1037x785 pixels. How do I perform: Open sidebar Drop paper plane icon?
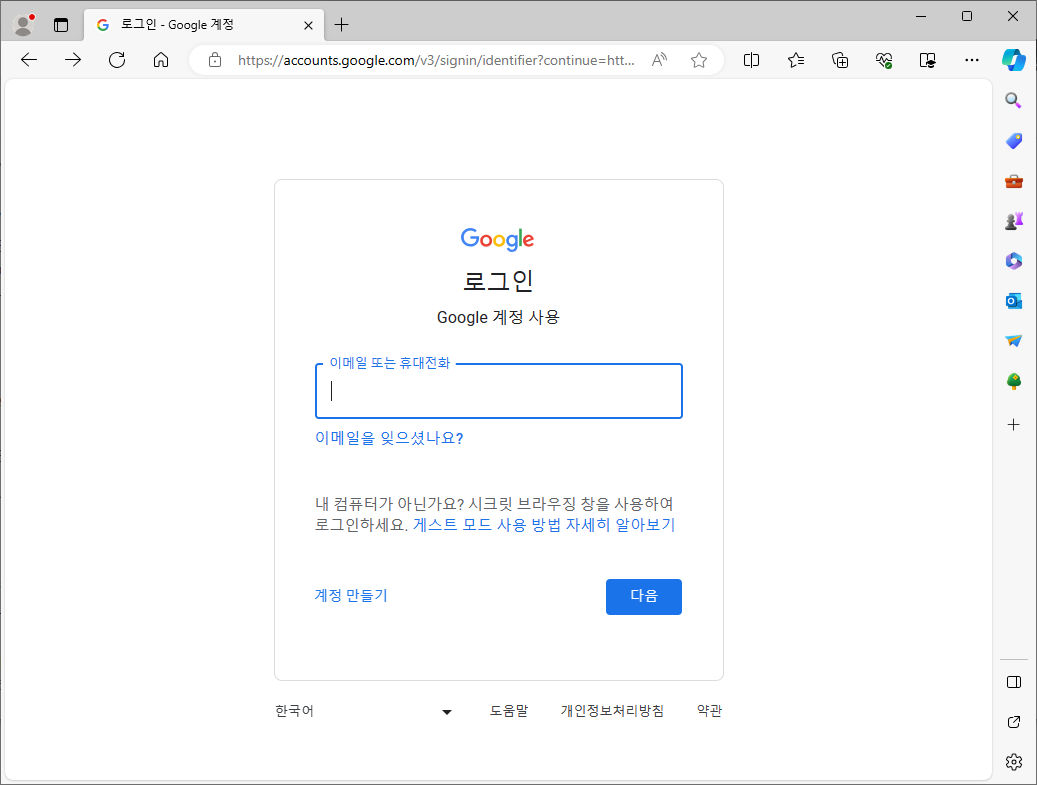(x=1013, y=341)
